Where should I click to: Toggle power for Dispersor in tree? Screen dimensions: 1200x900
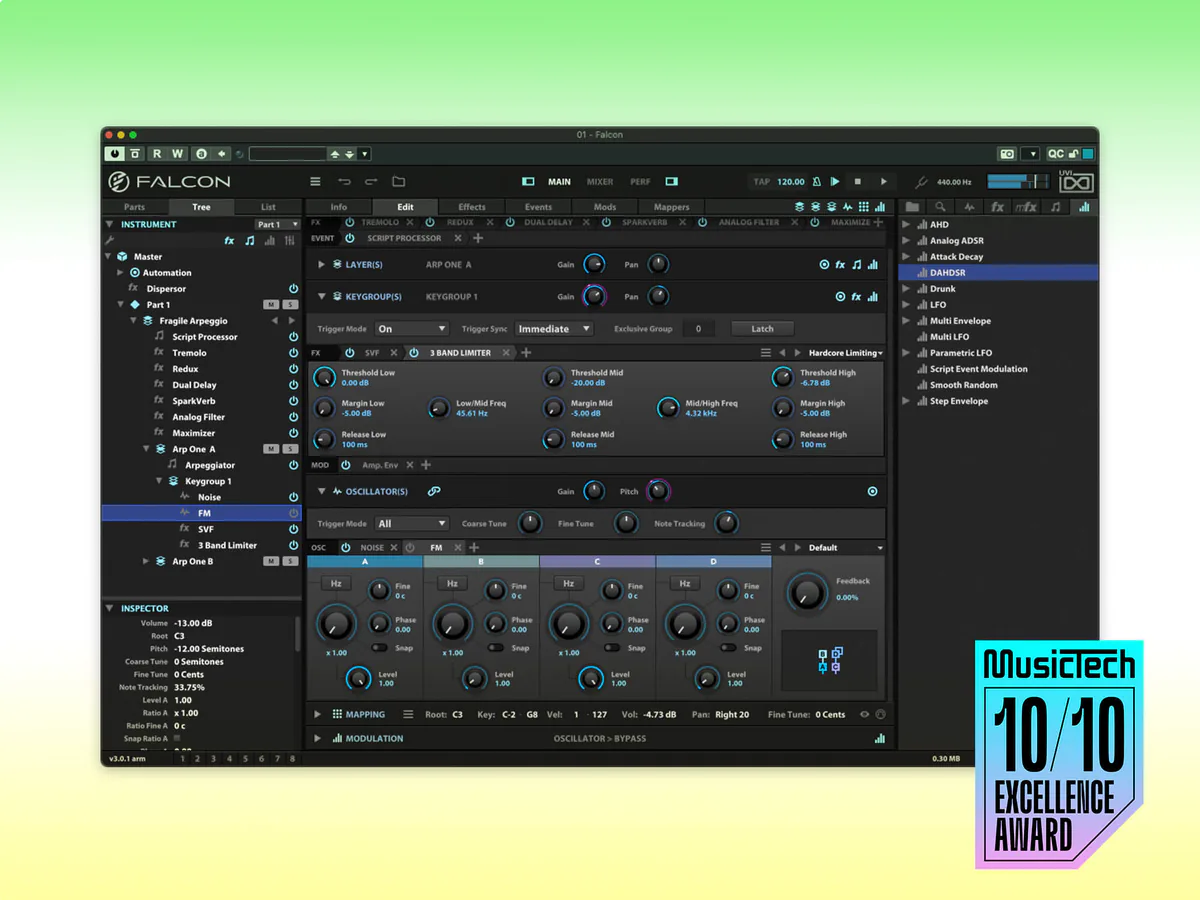294,288
